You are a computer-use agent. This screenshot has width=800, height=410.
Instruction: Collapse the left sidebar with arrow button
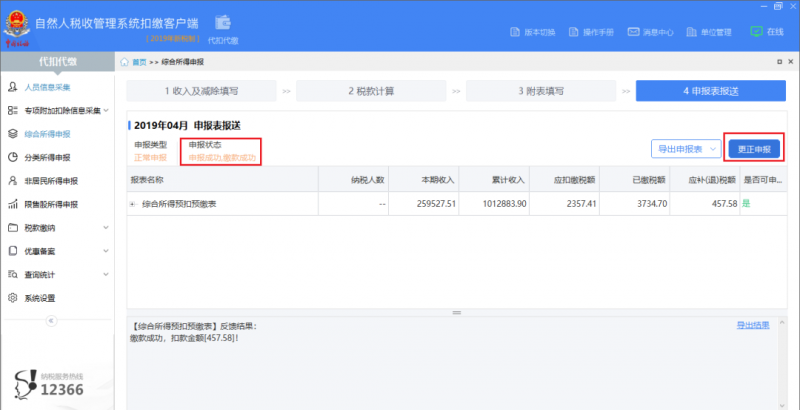[52, 321]
